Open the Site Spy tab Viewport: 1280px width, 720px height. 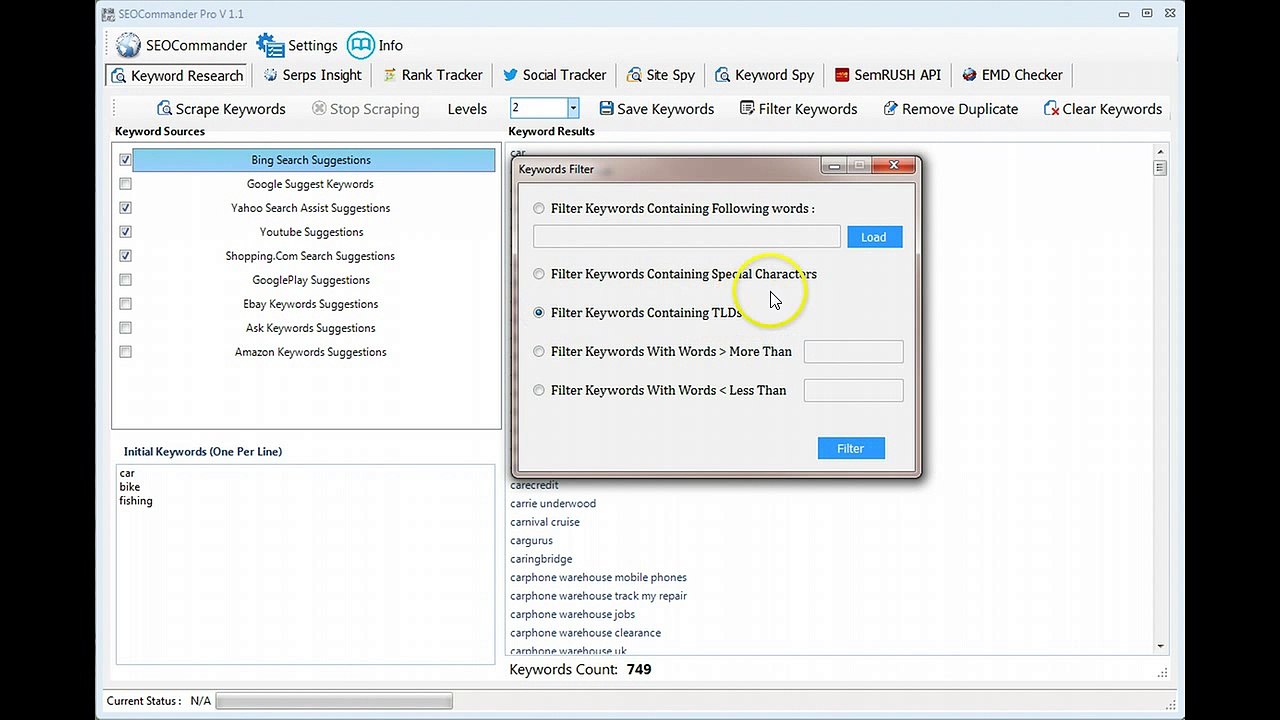click(661, 75)
